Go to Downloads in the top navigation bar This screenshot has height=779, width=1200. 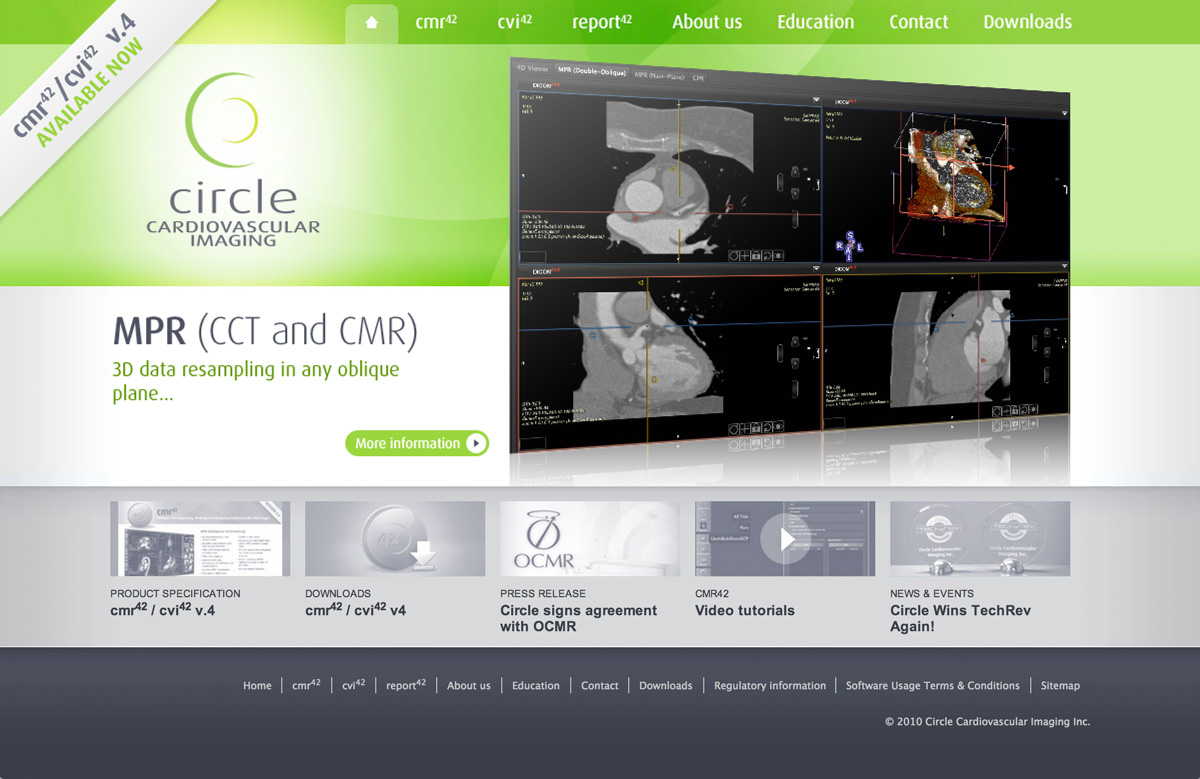tap(1027, 22)
